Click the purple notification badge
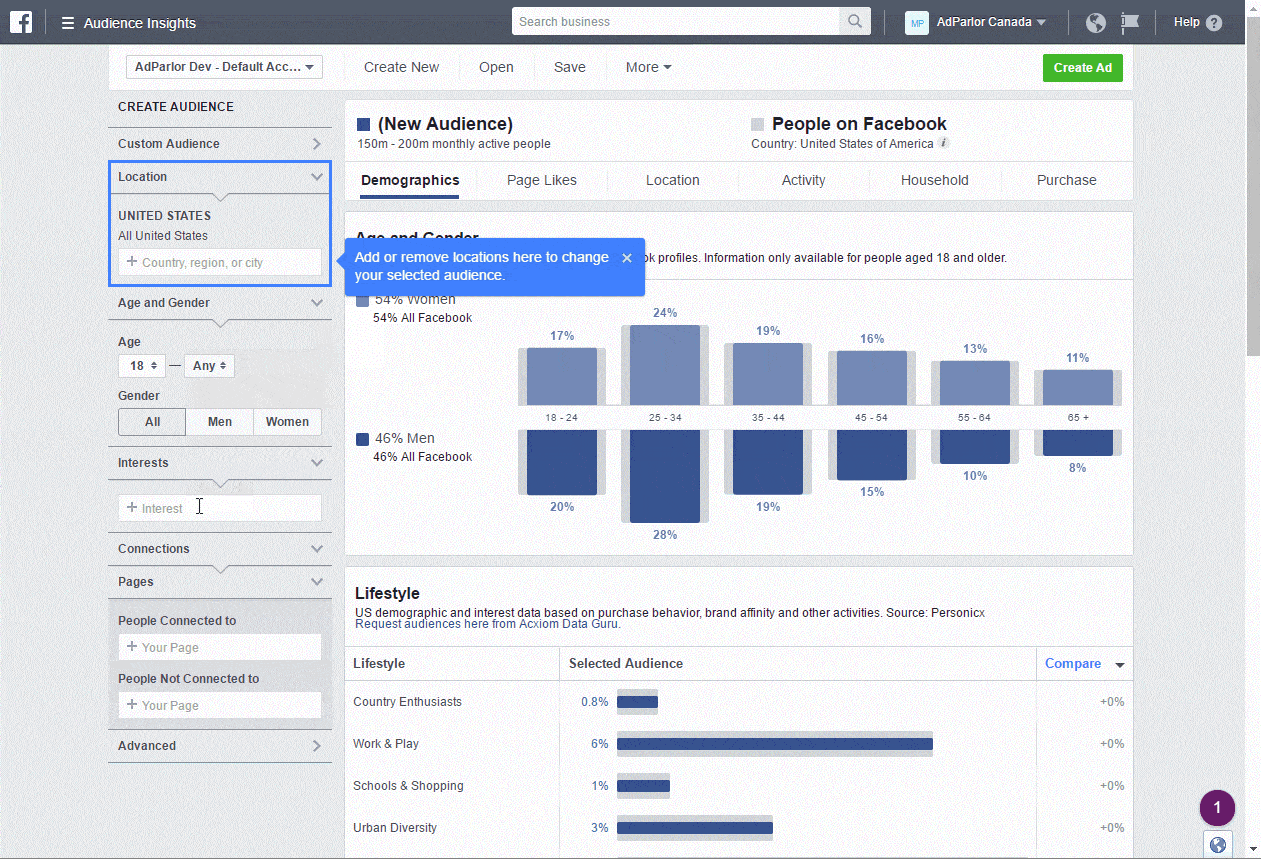Viewport: 1261px width, 859px height. click(x=1217, y=807)
